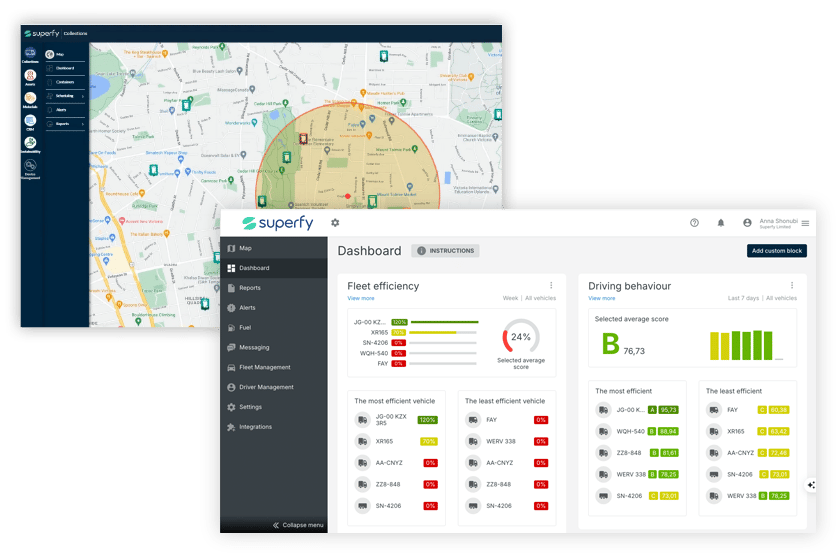The width and height of the screenshot is (840, 560).
Task: Expand Scheduling submenu in Collections sidebar
Action: (x=65, y=96)
